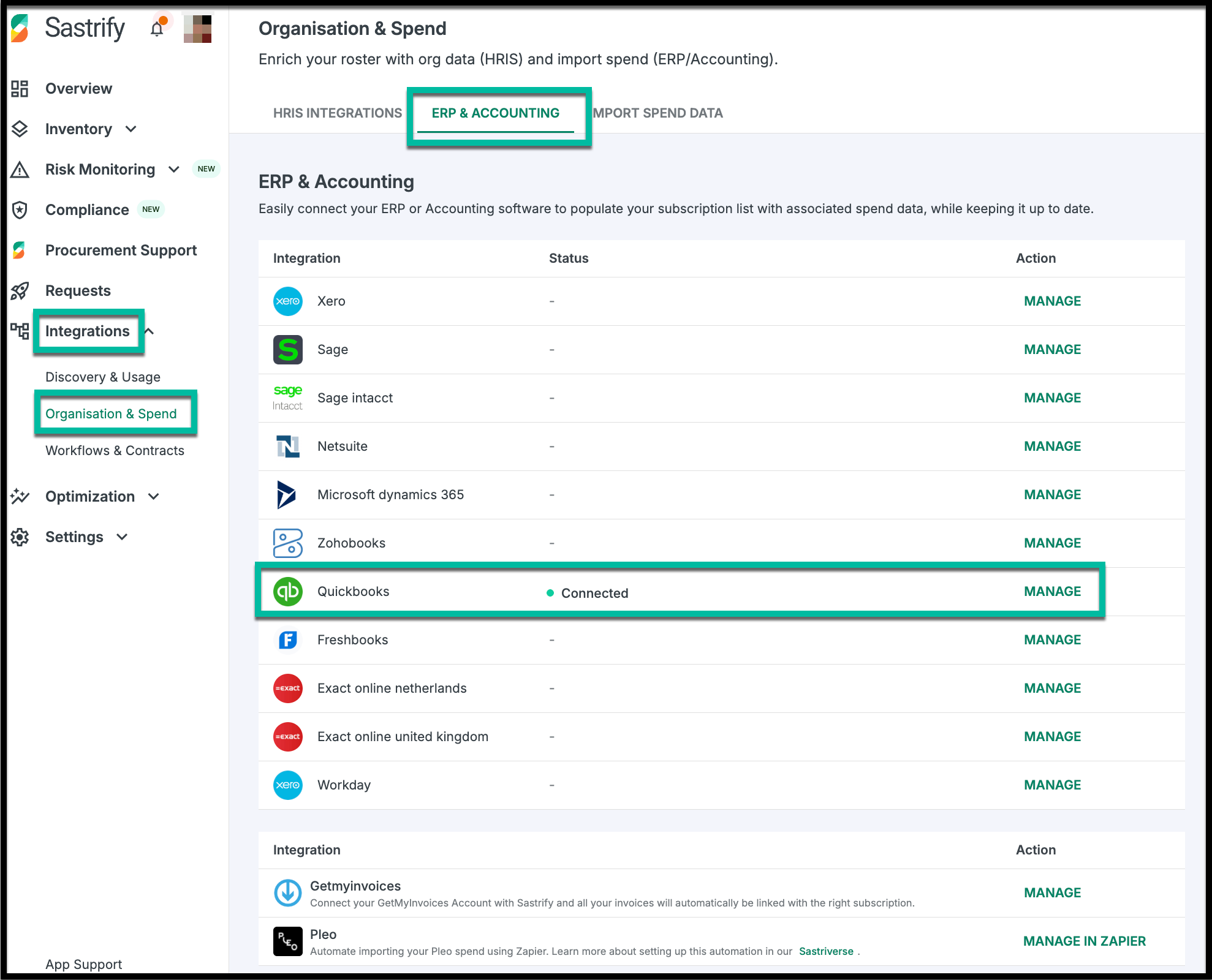
Task: Manage the Freshbooks integration
Action: click(1053, 640)
